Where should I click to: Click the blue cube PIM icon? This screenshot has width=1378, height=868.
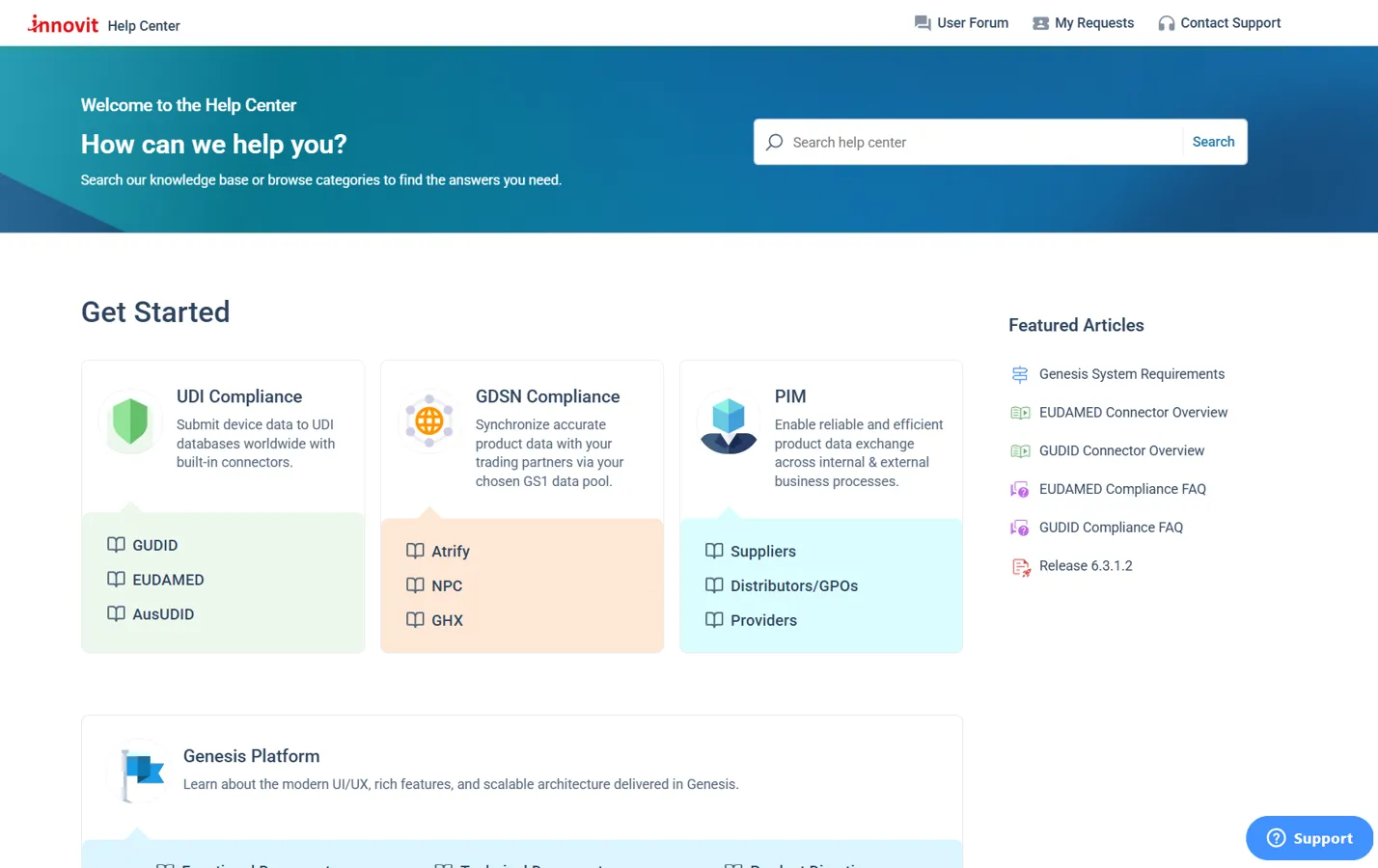click(729, 425)
